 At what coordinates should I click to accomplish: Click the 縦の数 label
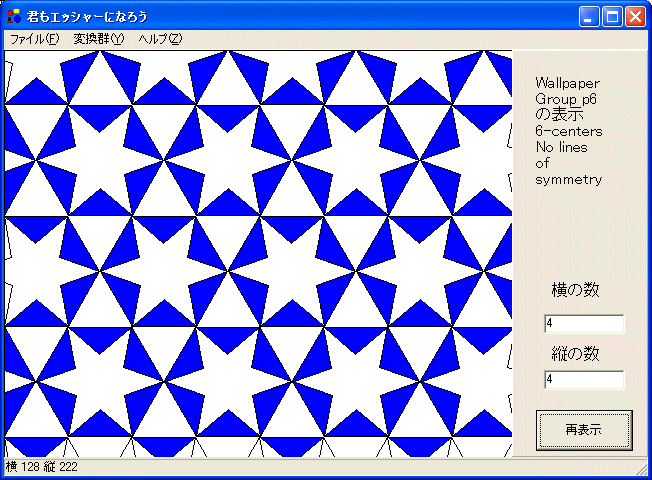pyautogui.click(x=575, y=354)
